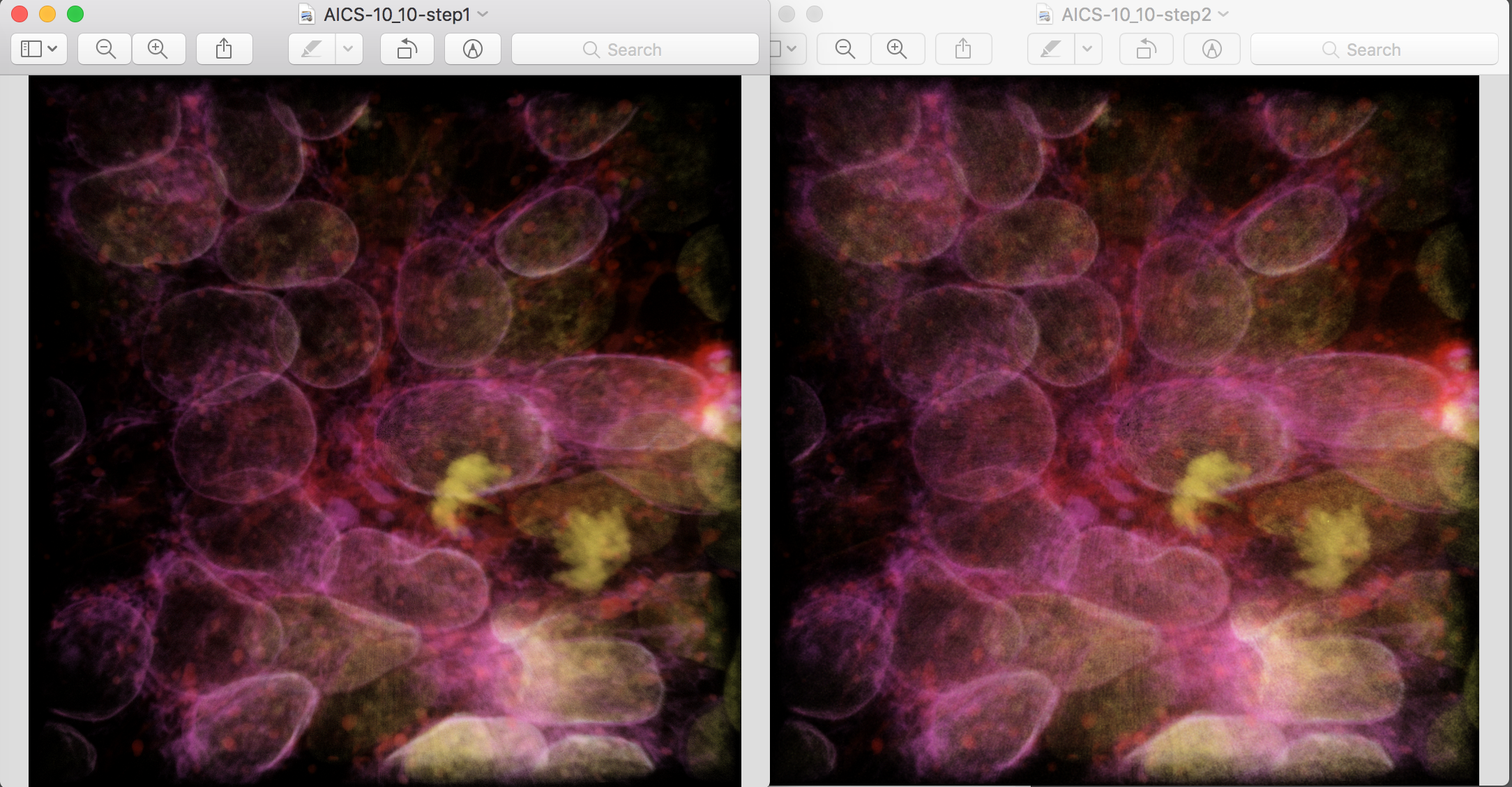Zoom in on step2 window
Image resolution: width=1512 pixels, height=787 pixels.
point(897,49)
